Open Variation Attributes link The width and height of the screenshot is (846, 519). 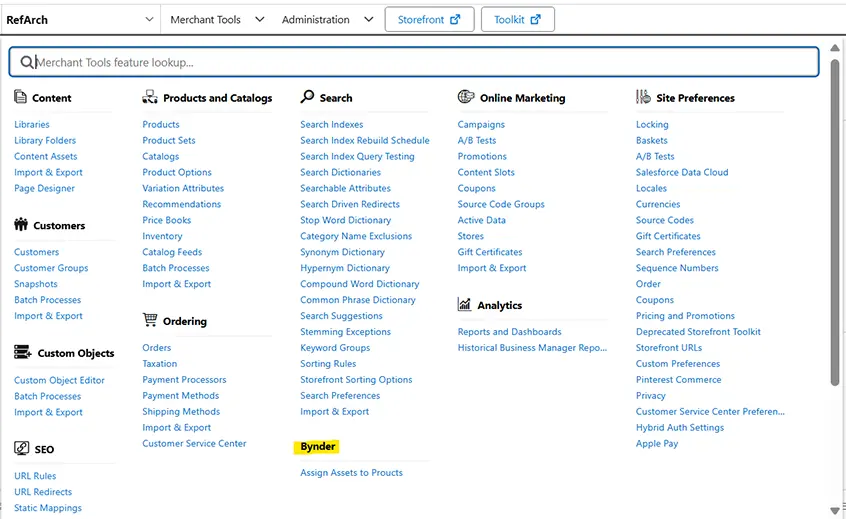(x=183, y=188)
